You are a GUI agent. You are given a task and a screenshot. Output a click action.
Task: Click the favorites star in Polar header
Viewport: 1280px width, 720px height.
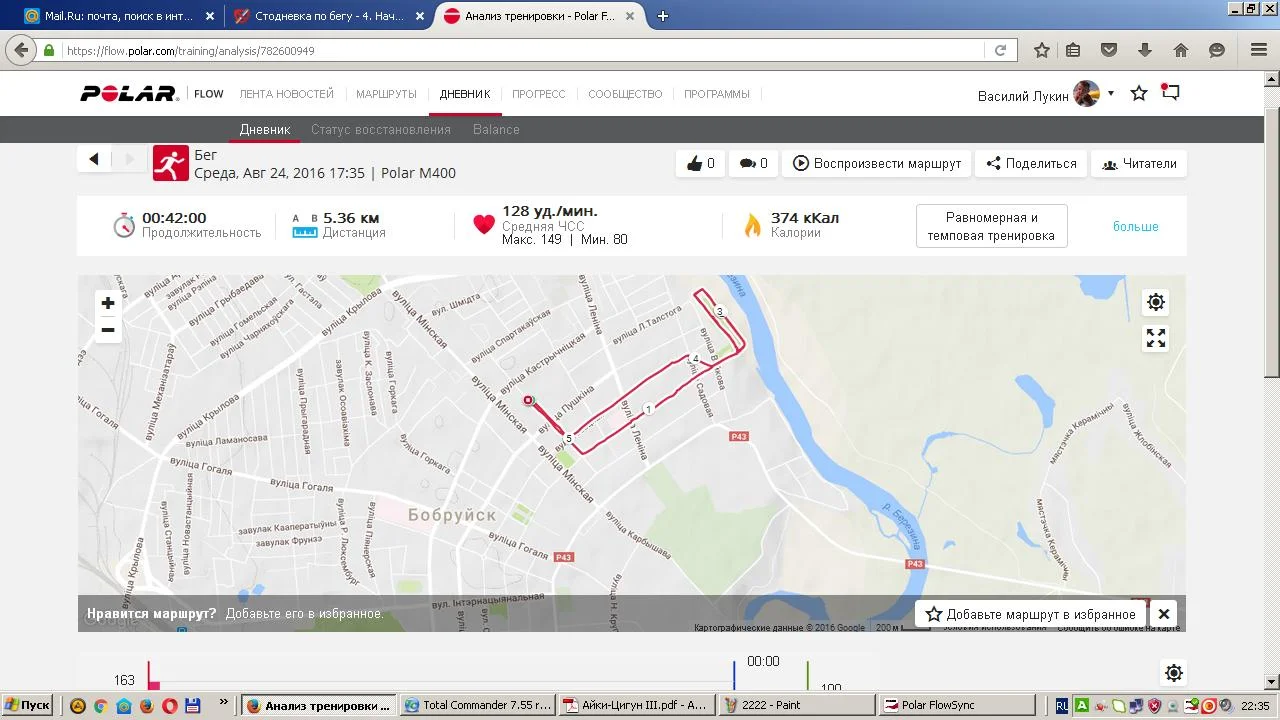coord(1138,93)
